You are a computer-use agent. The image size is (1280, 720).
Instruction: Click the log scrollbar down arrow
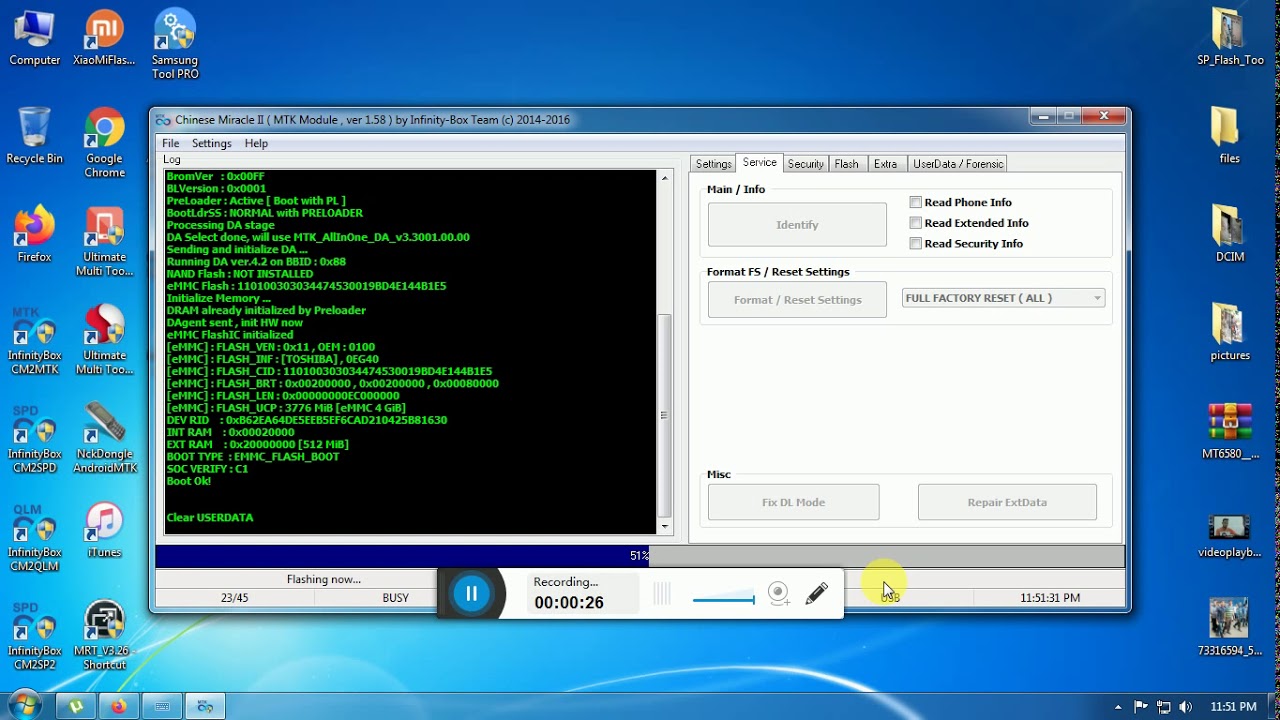(664, 527)
